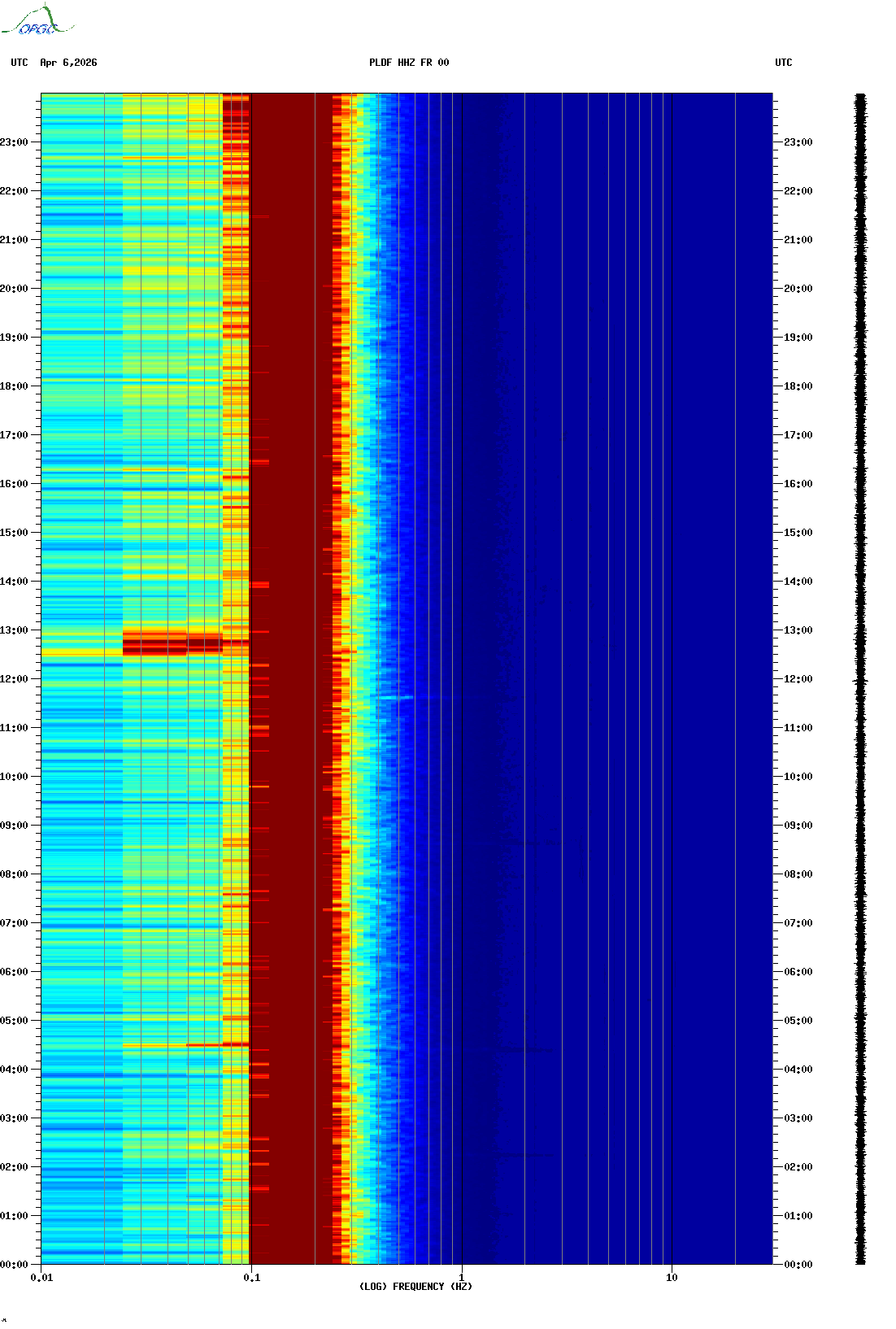
Task: Click the right-side 20:00 time label
Action: (798, 289)
